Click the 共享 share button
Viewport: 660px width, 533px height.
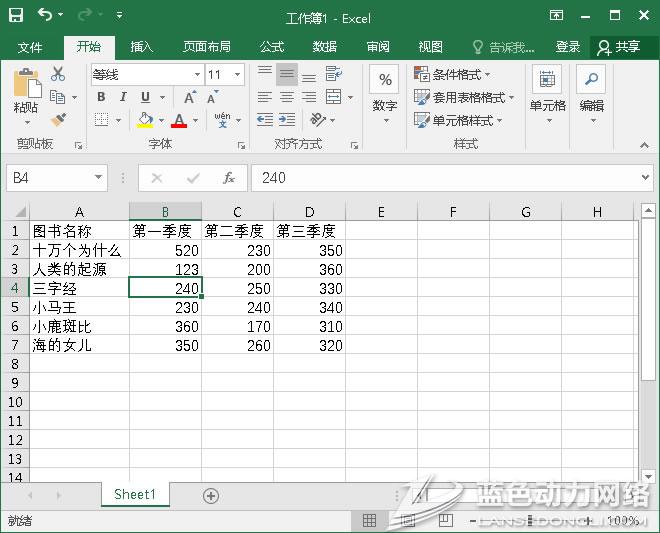pyautogui.click(x=618, y=47)
